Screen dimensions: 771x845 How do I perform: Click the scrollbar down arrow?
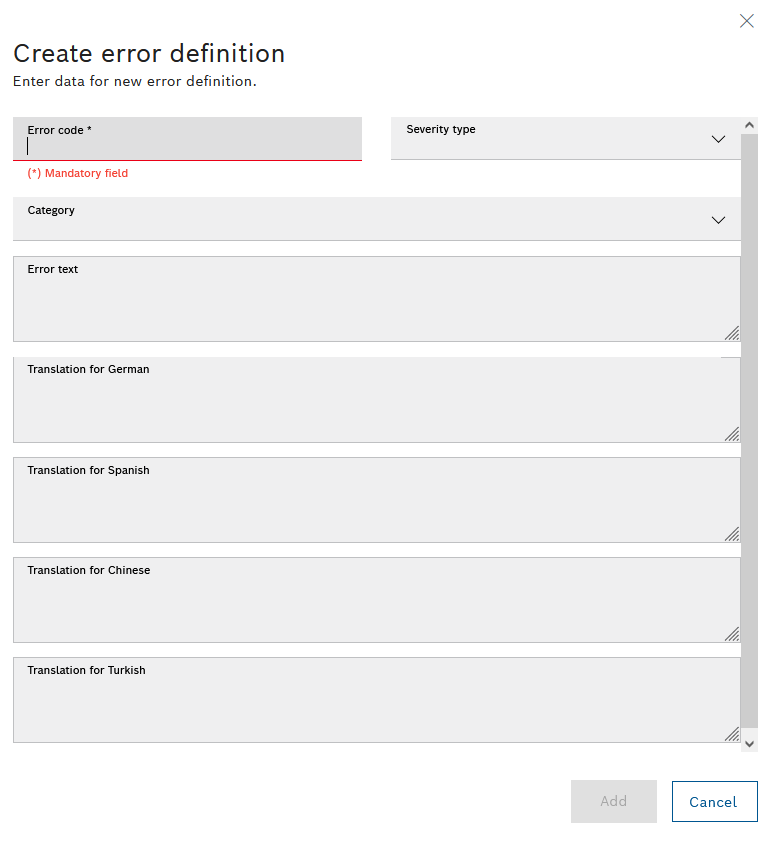pos(749,743)
